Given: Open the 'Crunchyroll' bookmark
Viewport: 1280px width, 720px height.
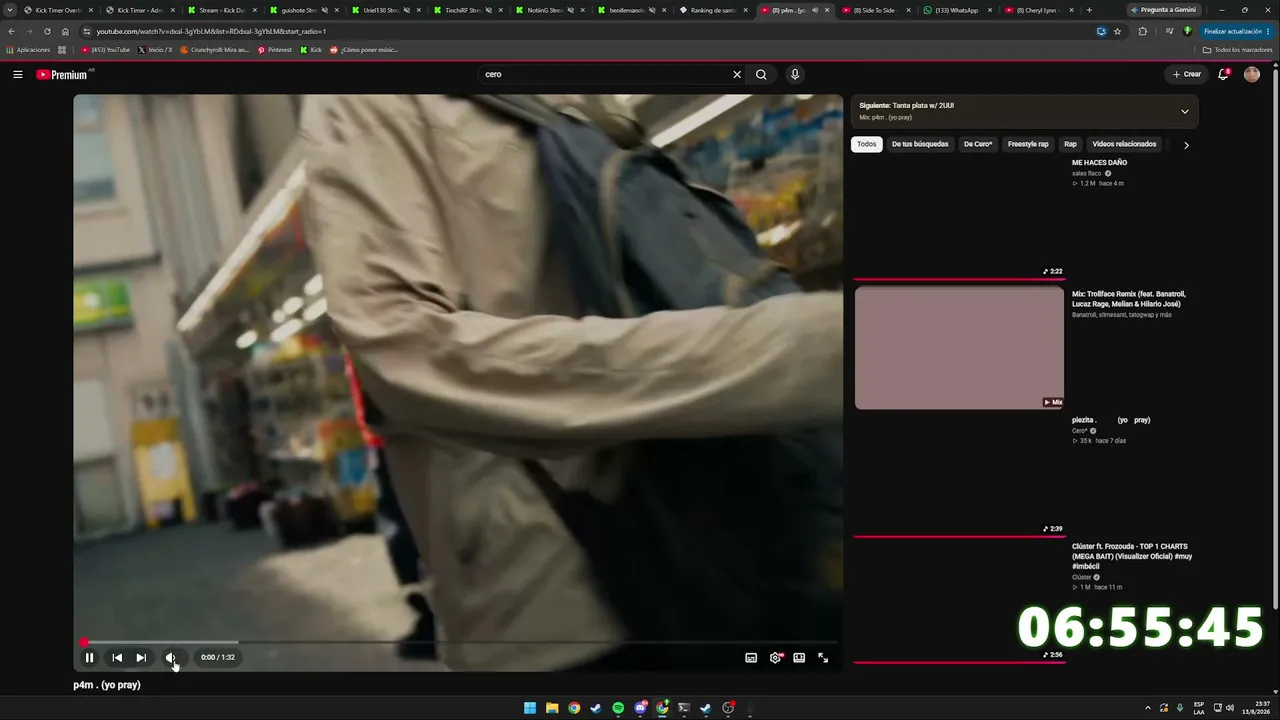Looking at the screenshot, I should click(215, 49).
